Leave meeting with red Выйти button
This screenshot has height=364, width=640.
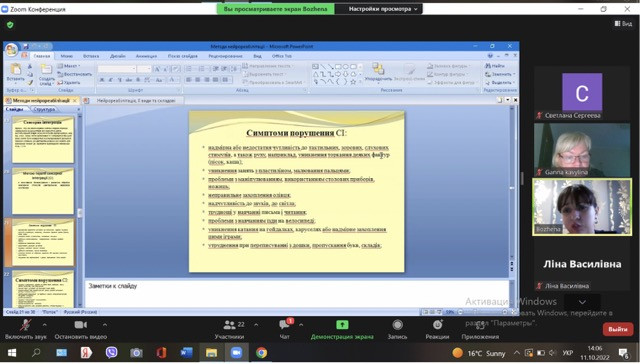point(618,329)
